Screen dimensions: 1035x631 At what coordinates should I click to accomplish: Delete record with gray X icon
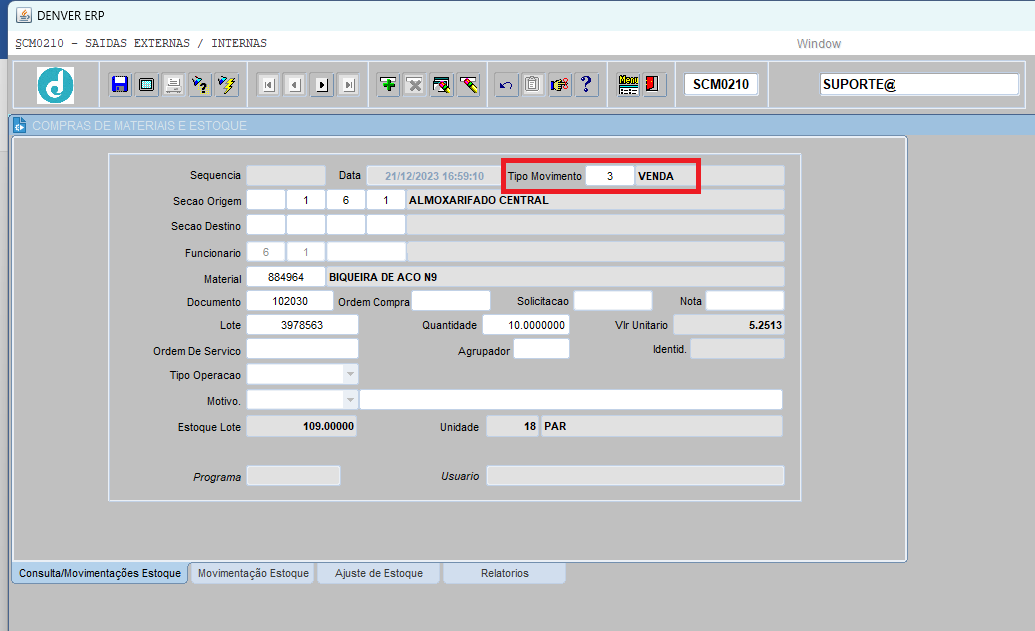point(415,84)
